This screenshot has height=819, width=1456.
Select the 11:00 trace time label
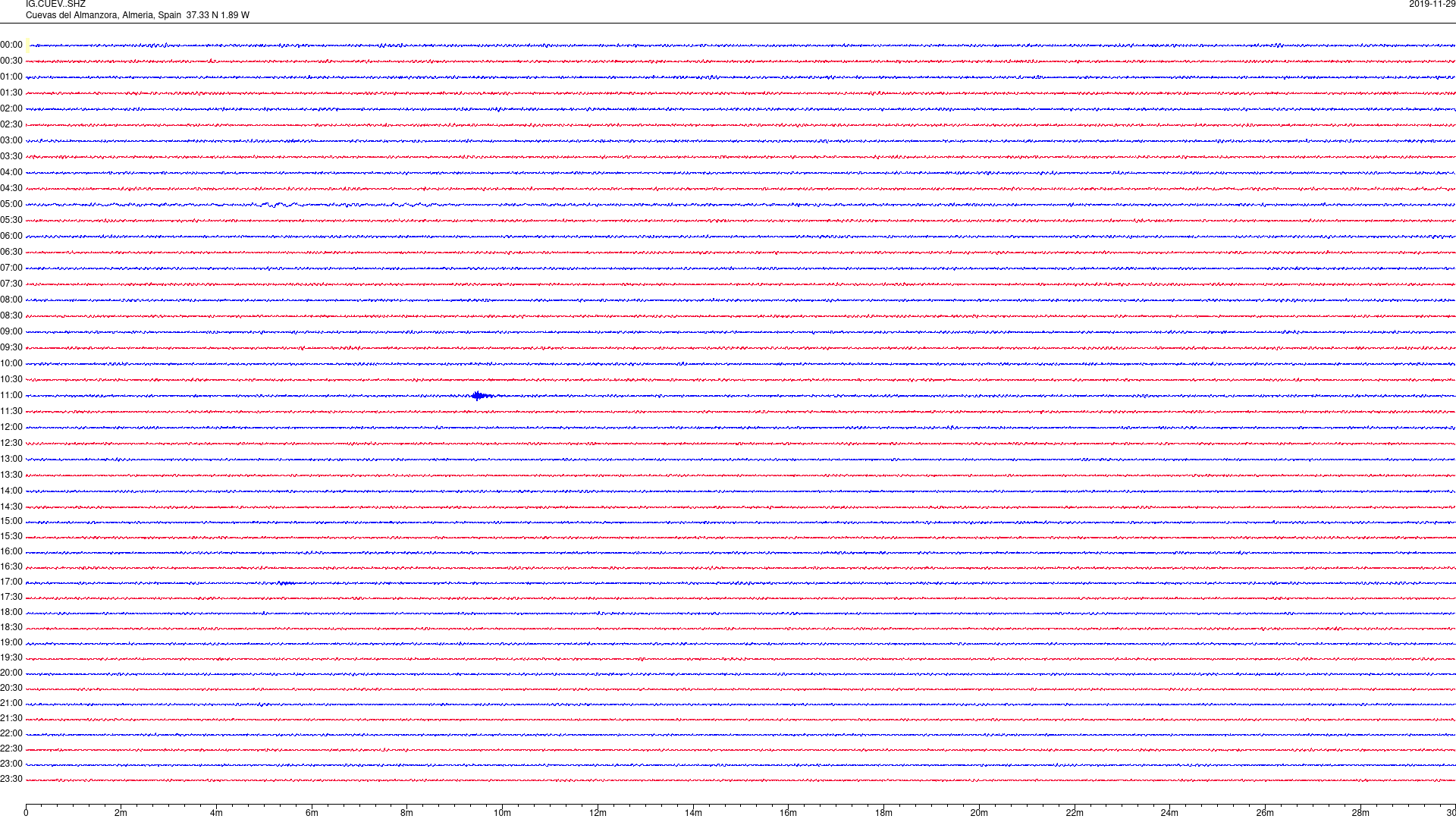[11, 396]
